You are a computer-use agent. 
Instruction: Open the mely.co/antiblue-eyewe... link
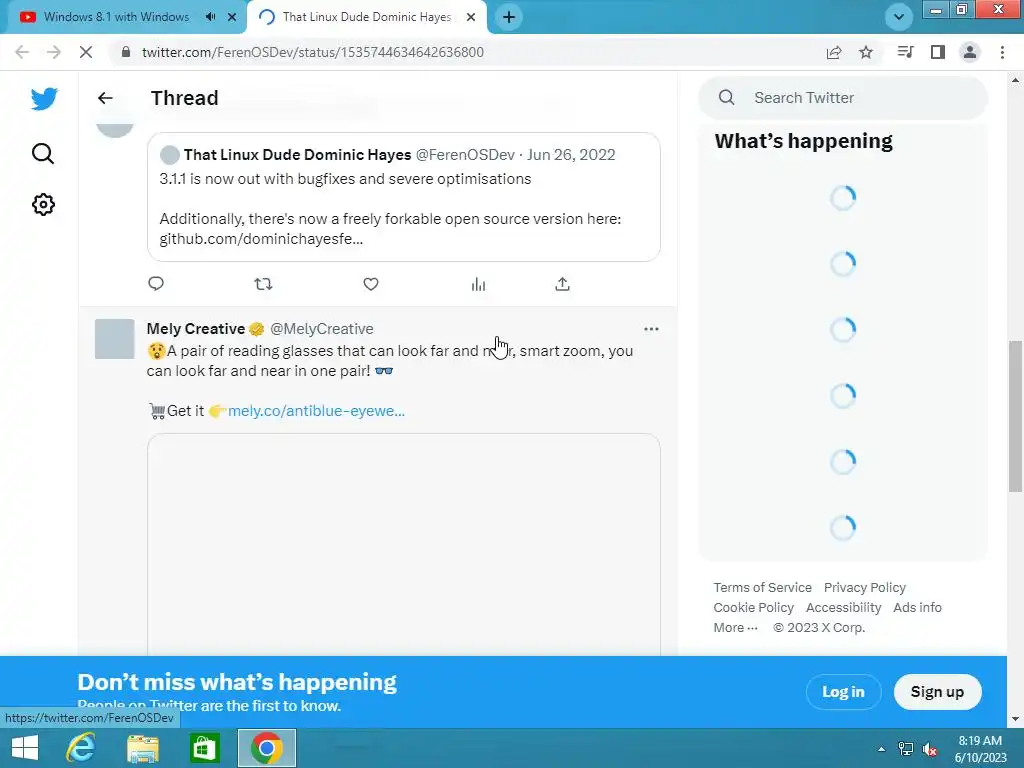click(x=316, y=411)
